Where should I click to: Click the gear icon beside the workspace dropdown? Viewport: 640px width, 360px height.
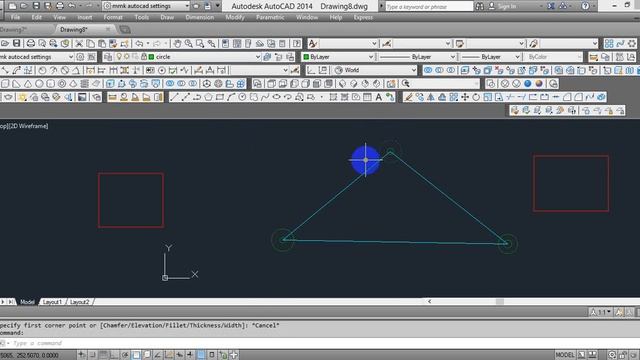80,57
